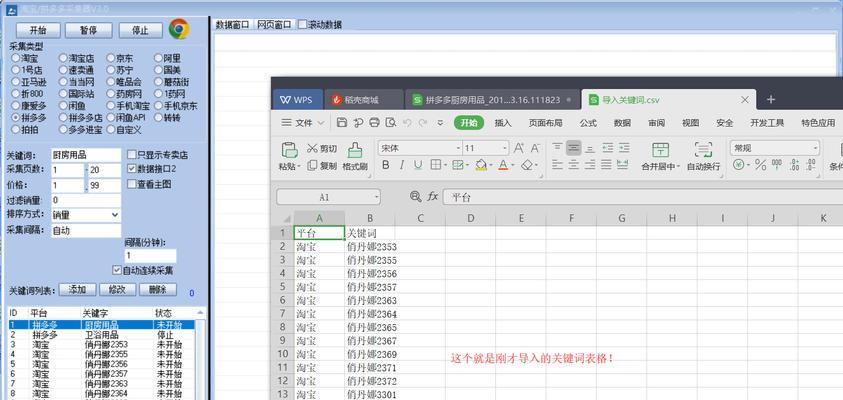Increase font size with large A icon
The height and width of the screenshot is (400, 843).
518,148
